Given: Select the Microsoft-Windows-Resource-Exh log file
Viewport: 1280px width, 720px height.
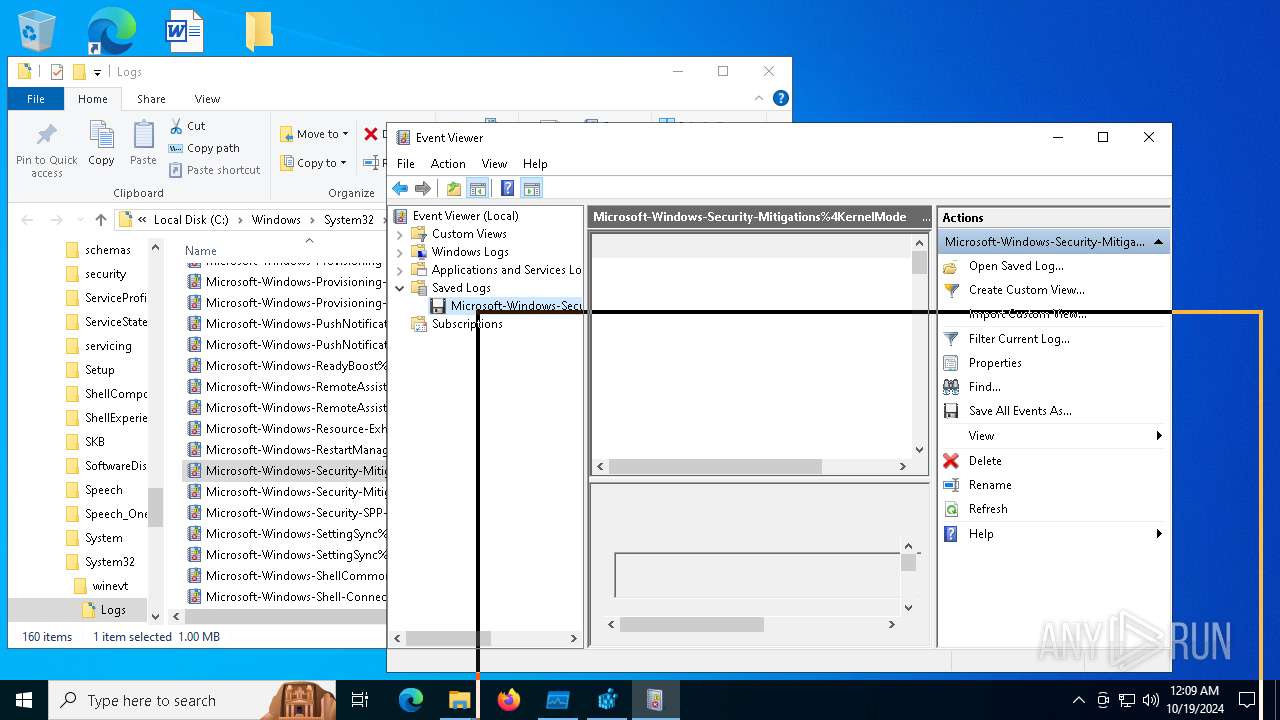Looking at the screenshot, I should coord(286,429).
